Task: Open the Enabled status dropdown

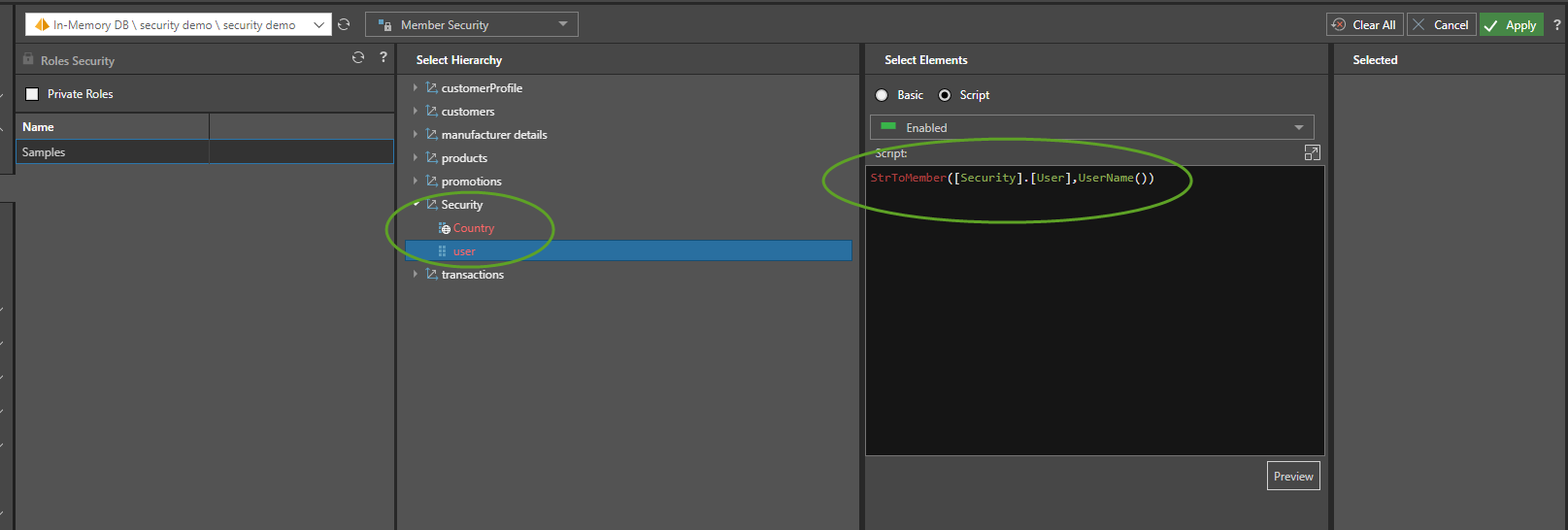Action: (1092, 127)
